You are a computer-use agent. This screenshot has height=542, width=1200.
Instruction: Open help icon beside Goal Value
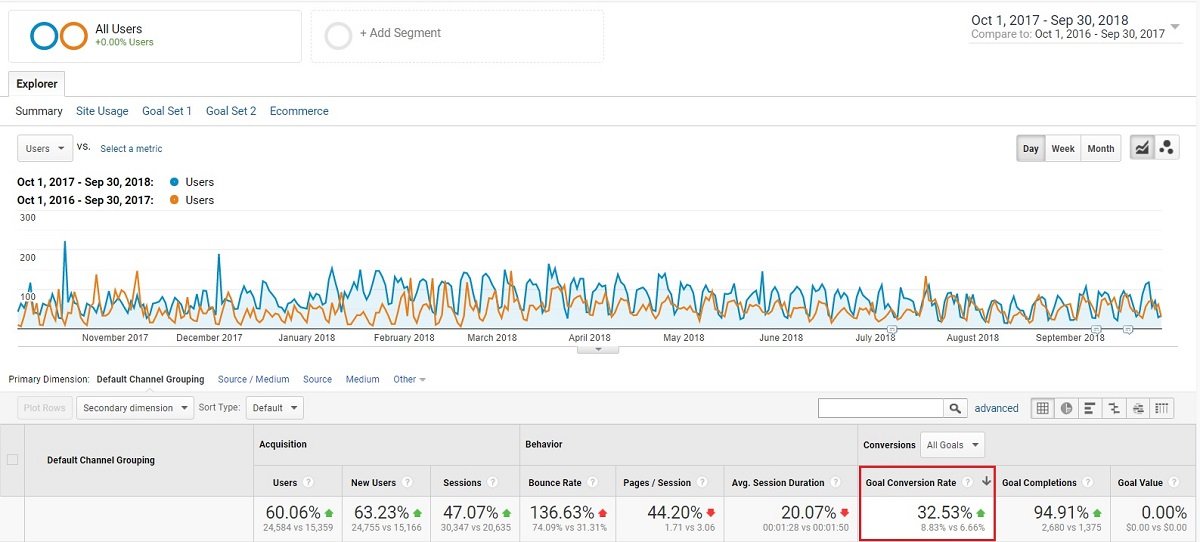[1174, 483]
